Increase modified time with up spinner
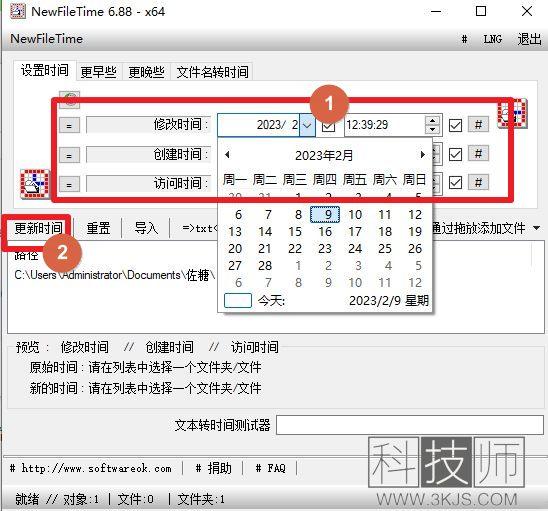 pyautogui.click(x=432, y=120)
